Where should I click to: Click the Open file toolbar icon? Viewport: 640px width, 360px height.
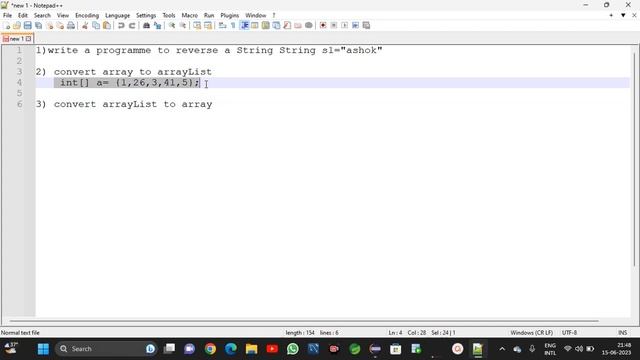coord(17,25)
